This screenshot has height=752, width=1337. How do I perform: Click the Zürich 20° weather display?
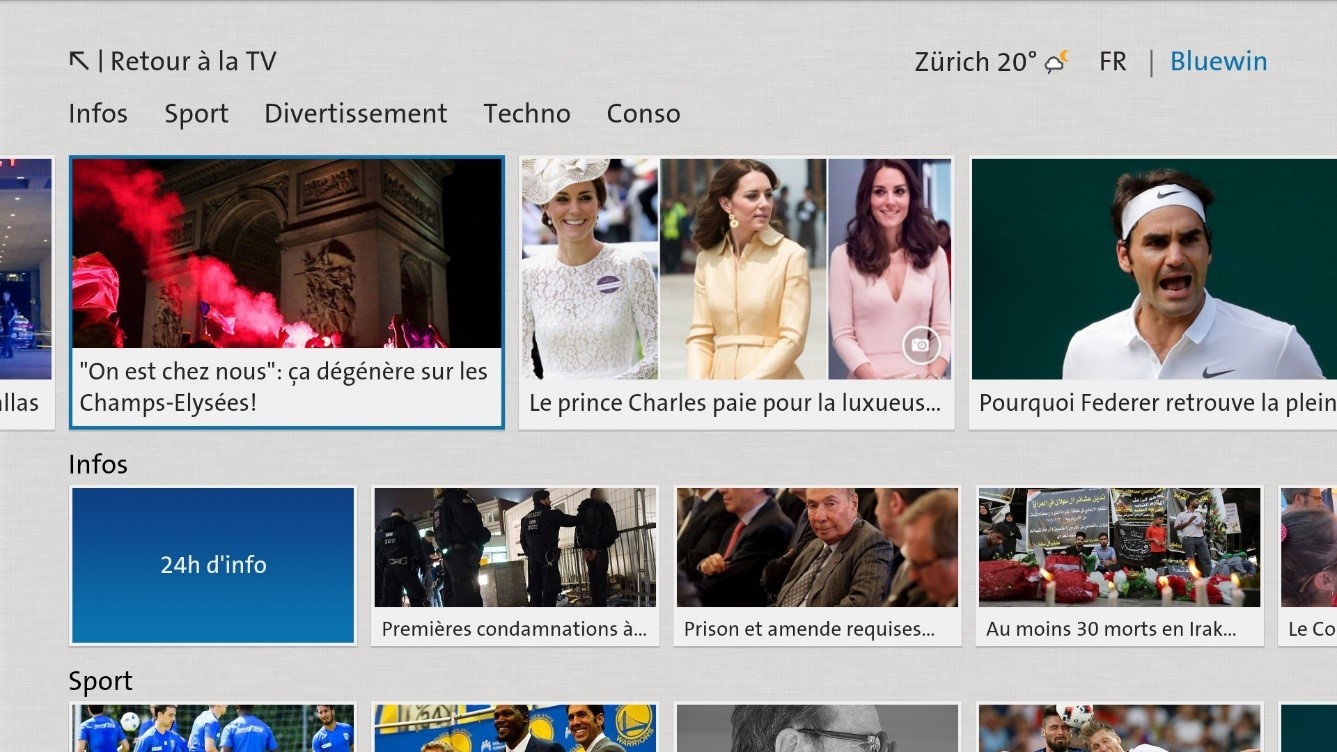coord(975,62)
